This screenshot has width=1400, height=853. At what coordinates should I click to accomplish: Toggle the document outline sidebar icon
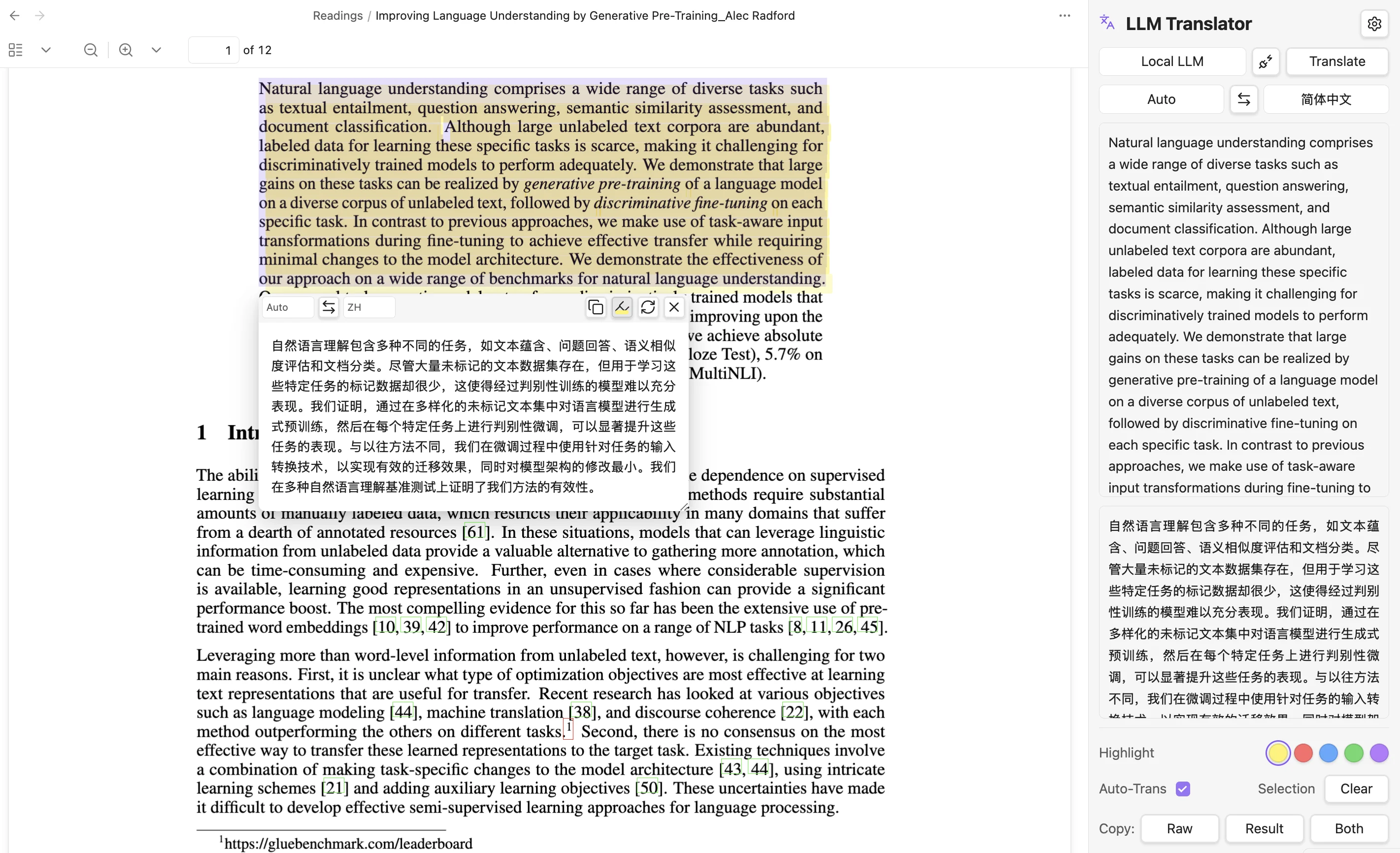point(16,50)
